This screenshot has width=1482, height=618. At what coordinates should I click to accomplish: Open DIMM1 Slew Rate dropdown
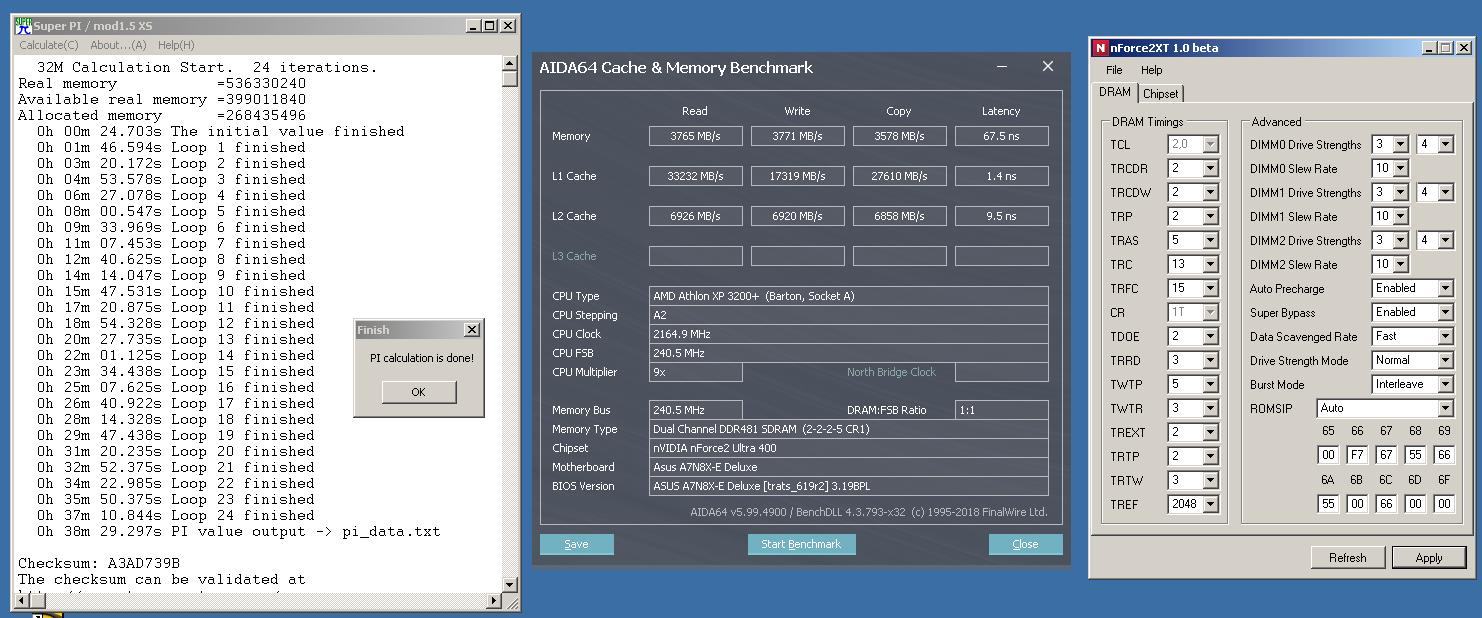[x=1399, y=216]
